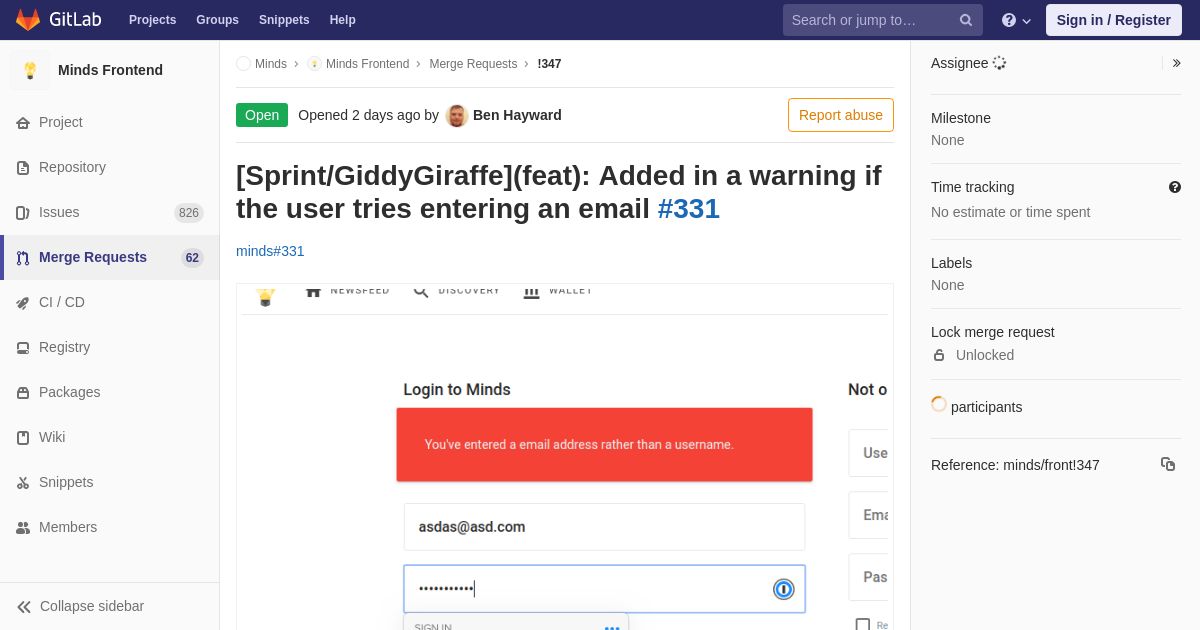
Task: Collapse the right sidebar chevrons
Action: click(x=1176, y=63)
